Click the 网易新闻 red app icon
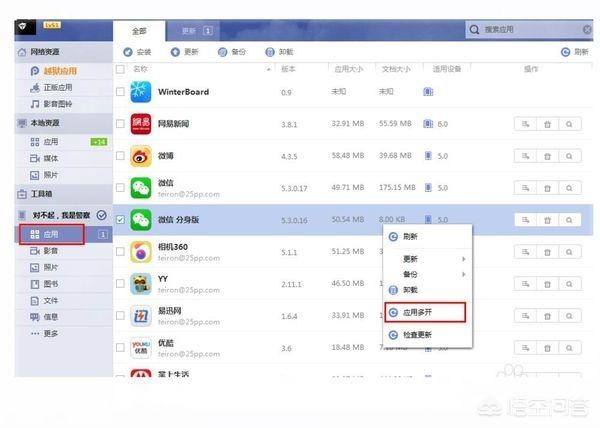Screen dimensions: 600x428 [x=141, y=124]
